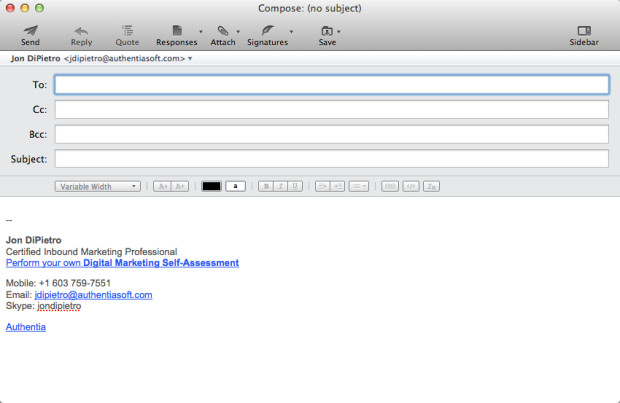This screenshot has width=620, height=403.
Task: Click the yellow minimize window button
Action: click(25, 8)
